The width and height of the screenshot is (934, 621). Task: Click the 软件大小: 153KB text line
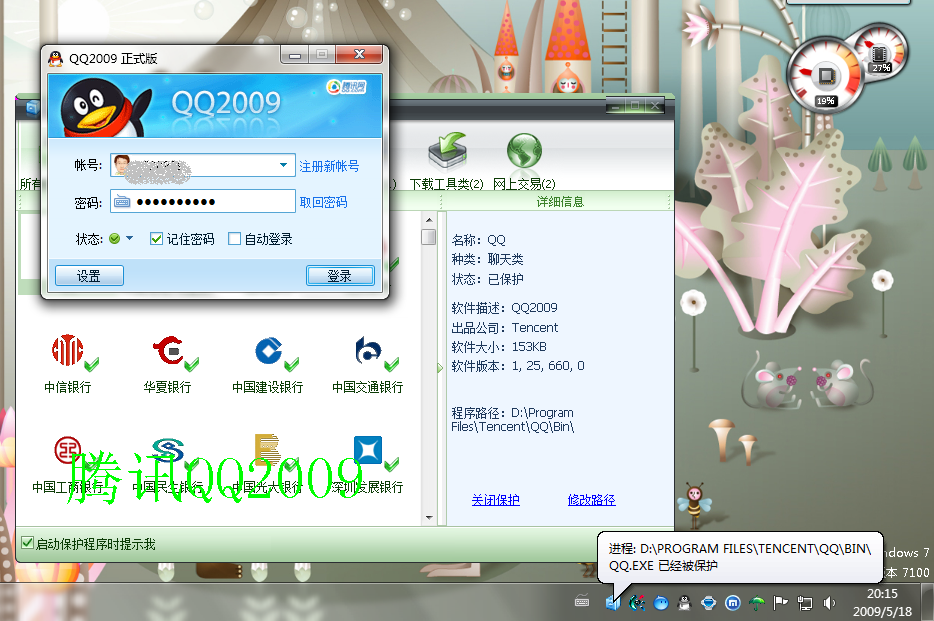[499, 347]
